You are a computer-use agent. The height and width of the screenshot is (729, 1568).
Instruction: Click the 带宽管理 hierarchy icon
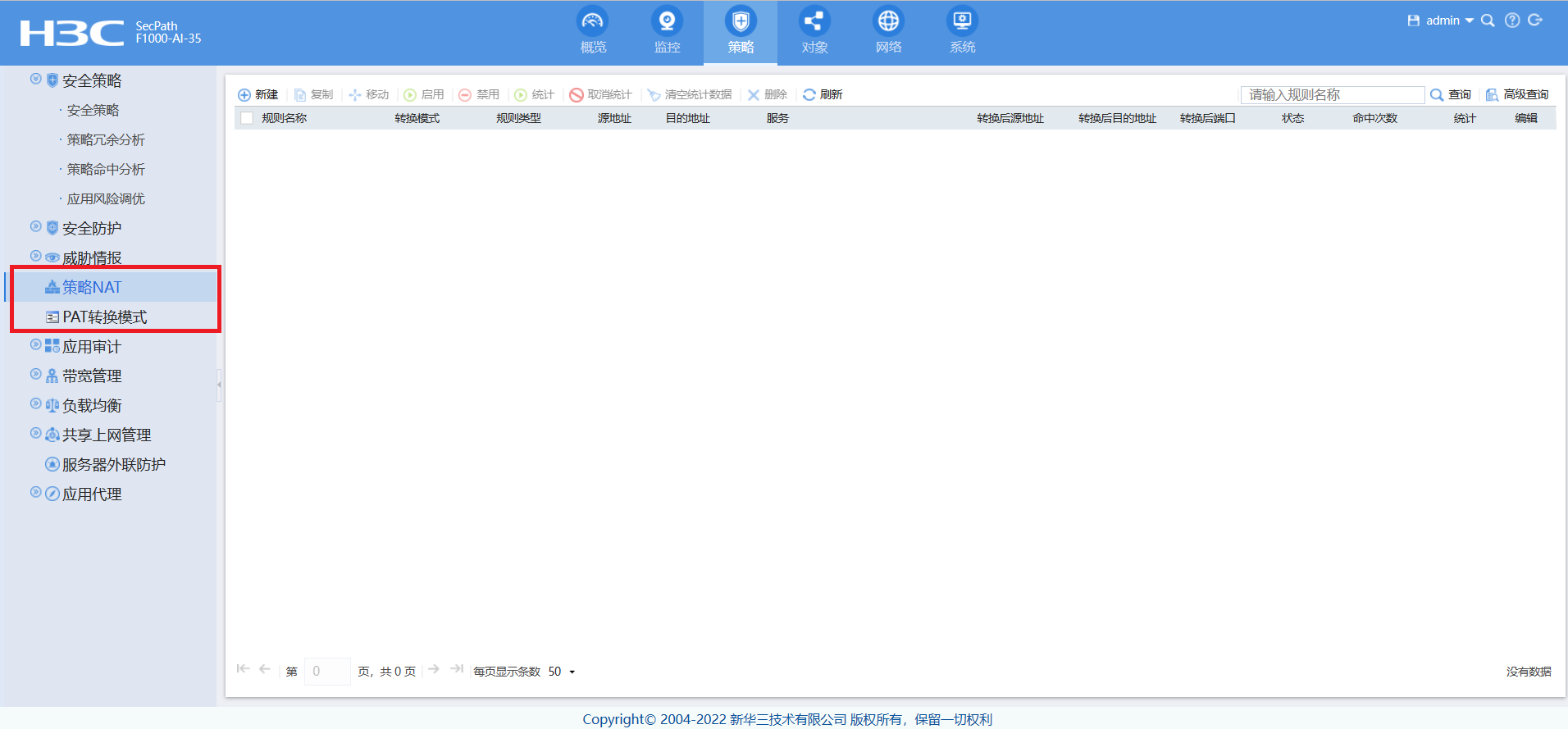(x=52, y=376)
